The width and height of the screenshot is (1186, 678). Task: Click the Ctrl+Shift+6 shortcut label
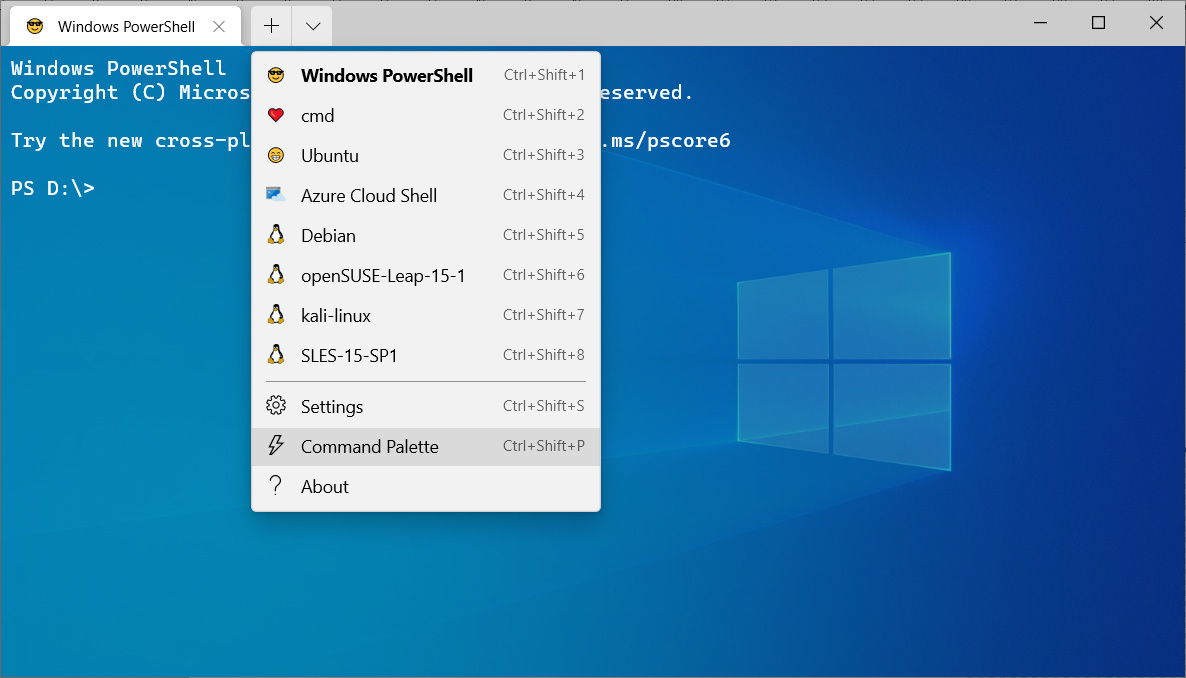point(544,275)
